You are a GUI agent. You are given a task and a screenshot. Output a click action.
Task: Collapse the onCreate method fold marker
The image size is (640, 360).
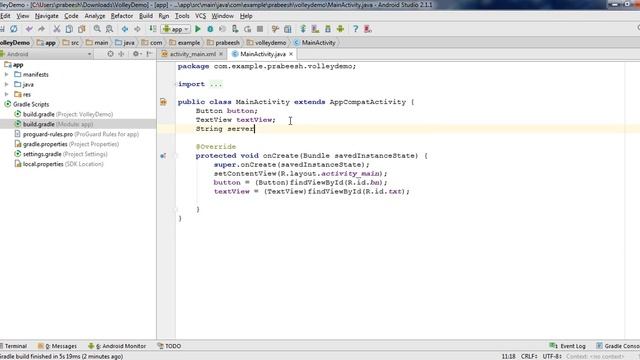click(x=176, y=156)
